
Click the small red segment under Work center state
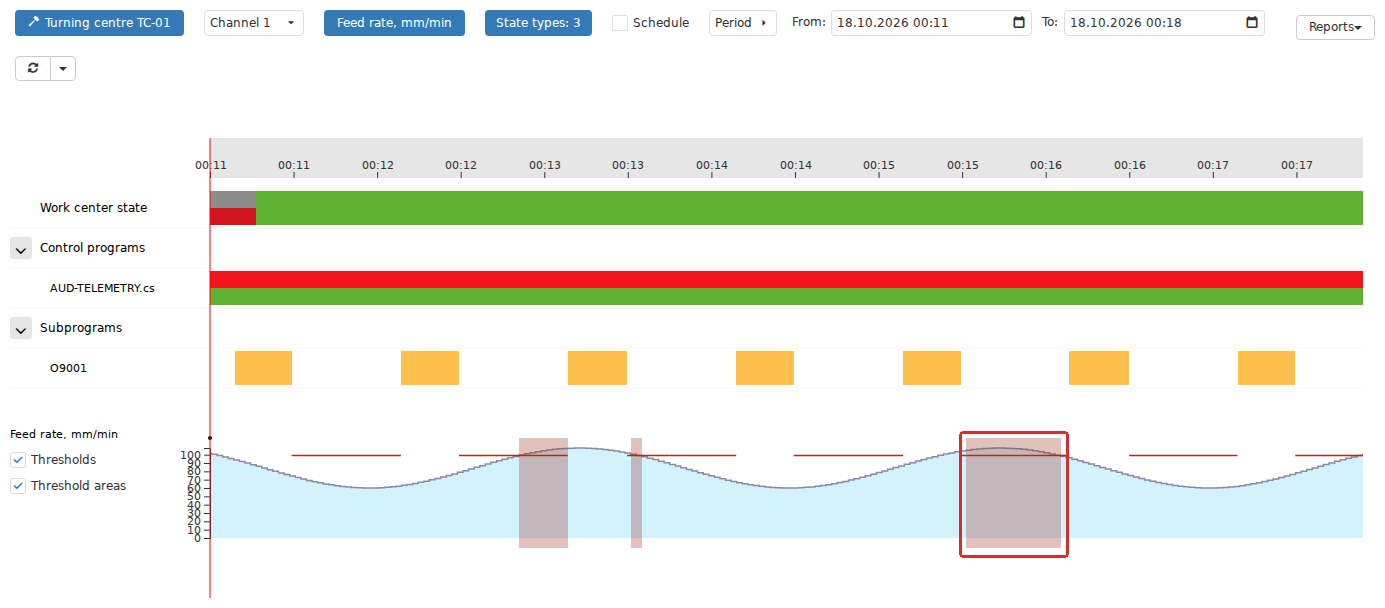pyautogui.click(x=233, y=216)
